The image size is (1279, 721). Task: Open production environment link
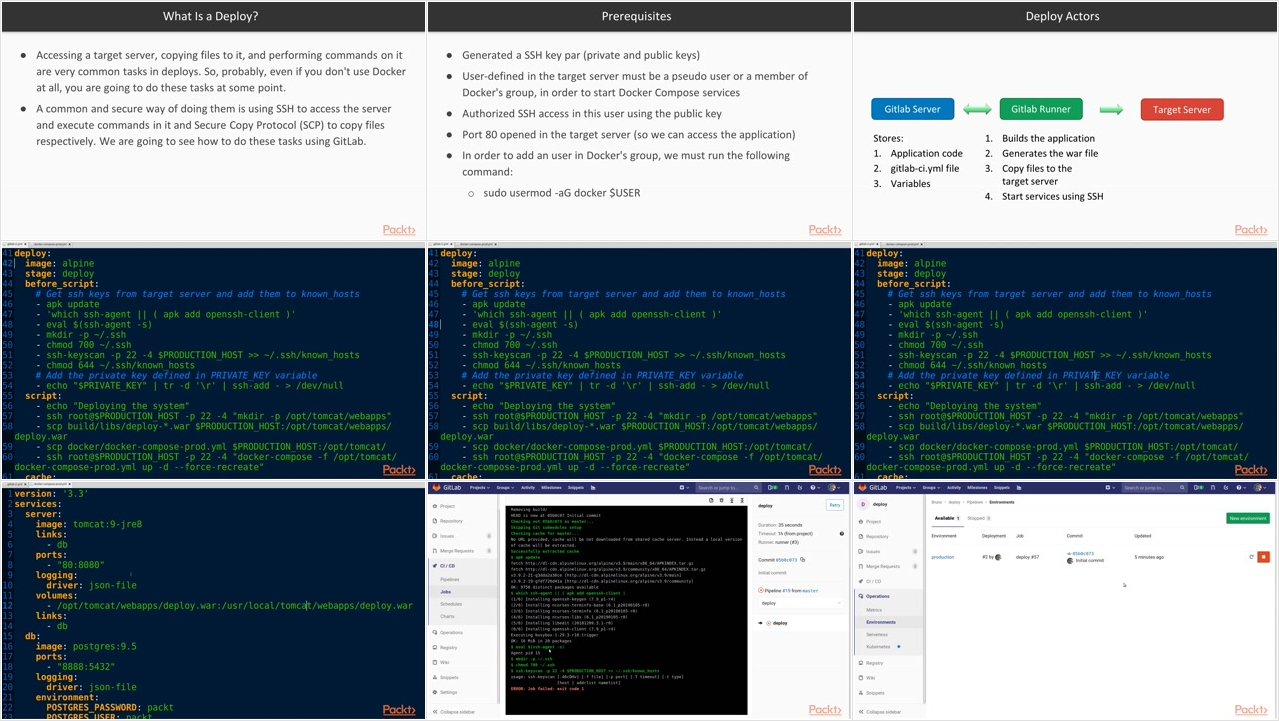pos(943,557)
